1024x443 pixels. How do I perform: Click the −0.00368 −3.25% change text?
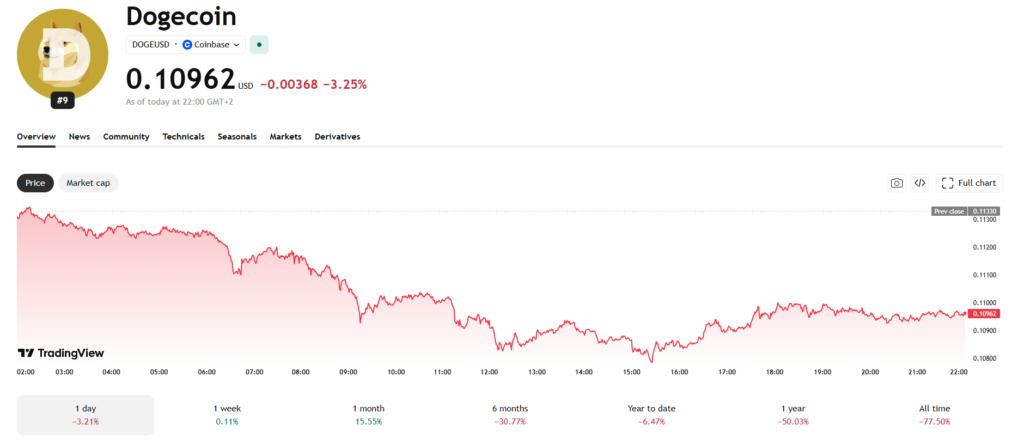point(313,84)
